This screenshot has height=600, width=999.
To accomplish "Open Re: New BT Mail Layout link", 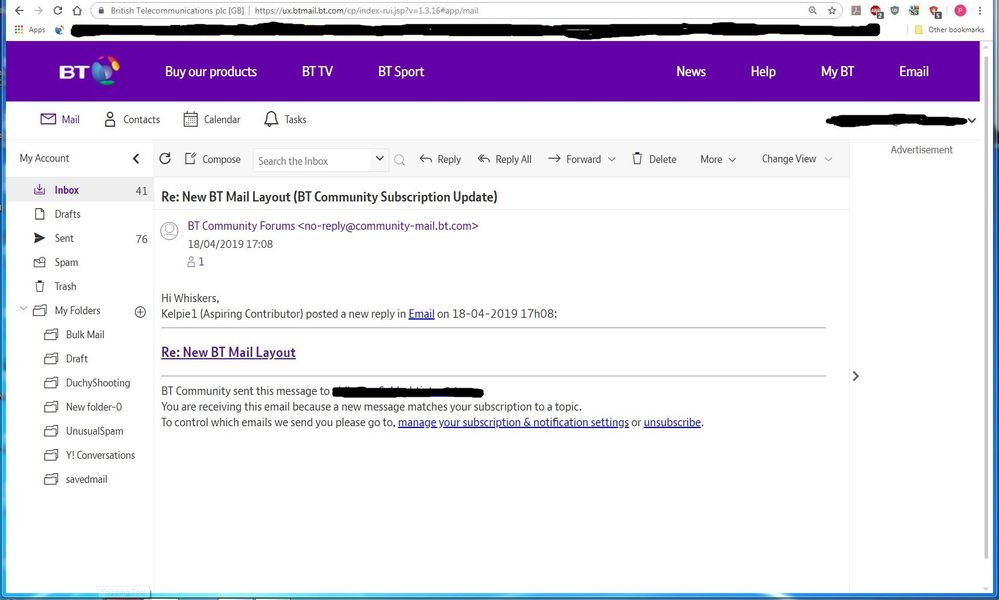I will pos(228,352).
